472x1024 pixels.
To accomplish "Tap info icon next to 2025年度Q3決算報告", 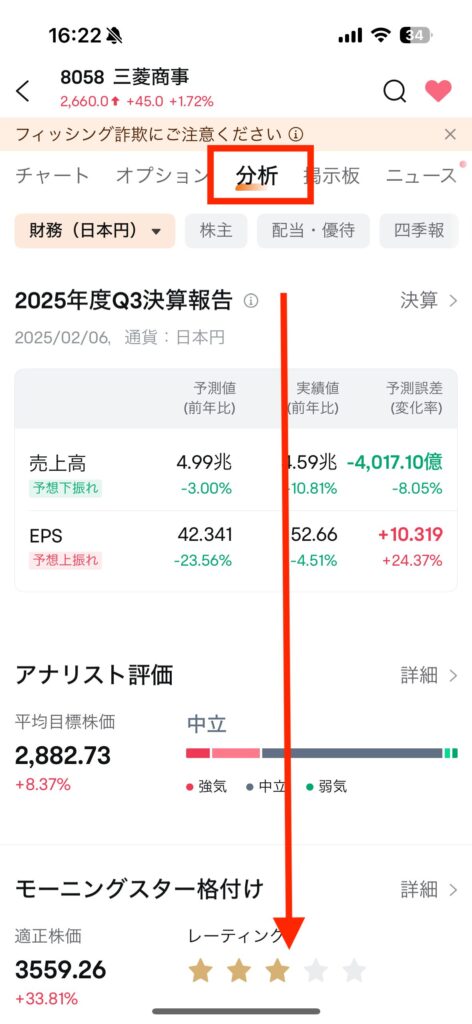I will (x=251, y=300).
